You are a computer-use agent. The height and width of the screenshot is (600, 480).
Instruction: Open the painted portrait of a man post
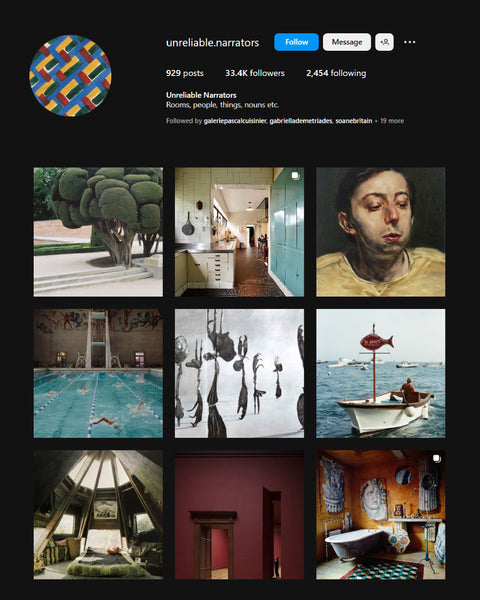(380, 232)
